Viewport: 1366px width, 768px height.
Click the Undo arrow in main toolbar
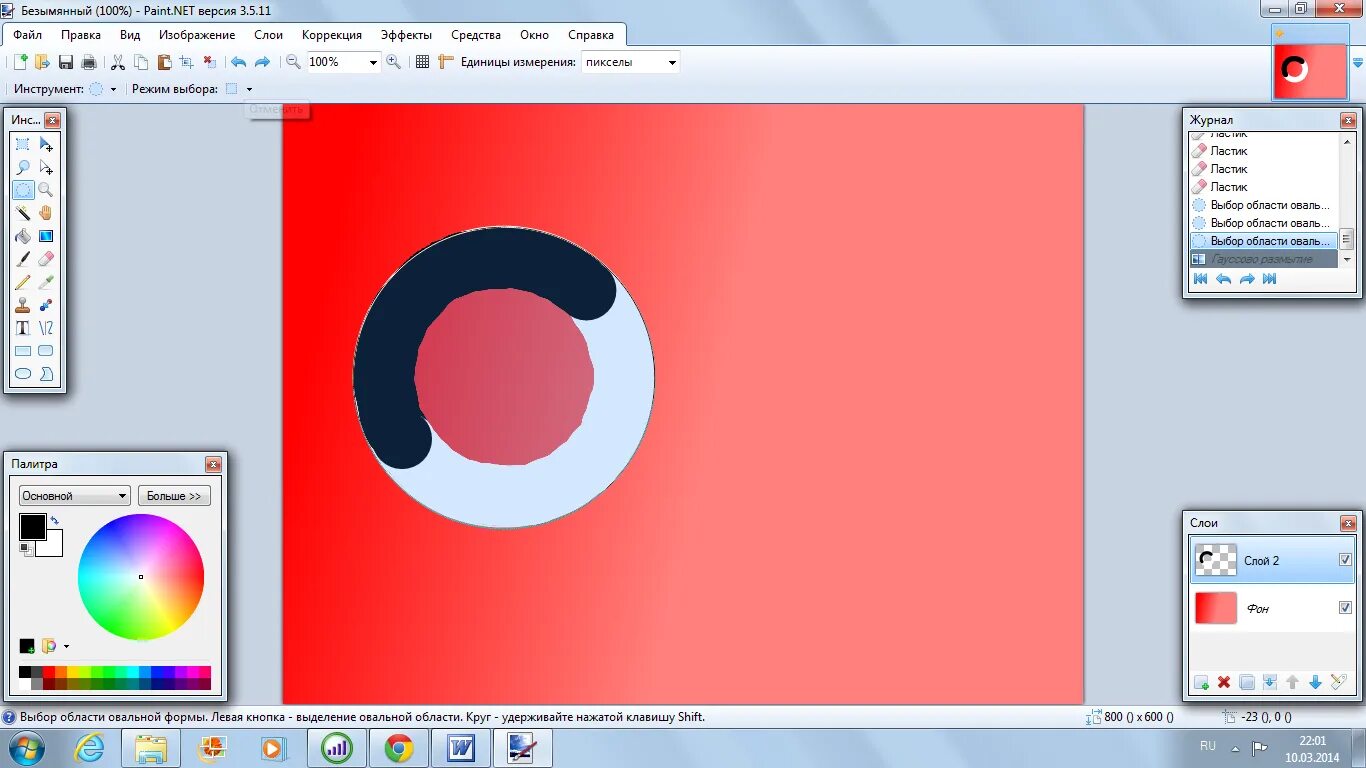click(x=238, y=62)
